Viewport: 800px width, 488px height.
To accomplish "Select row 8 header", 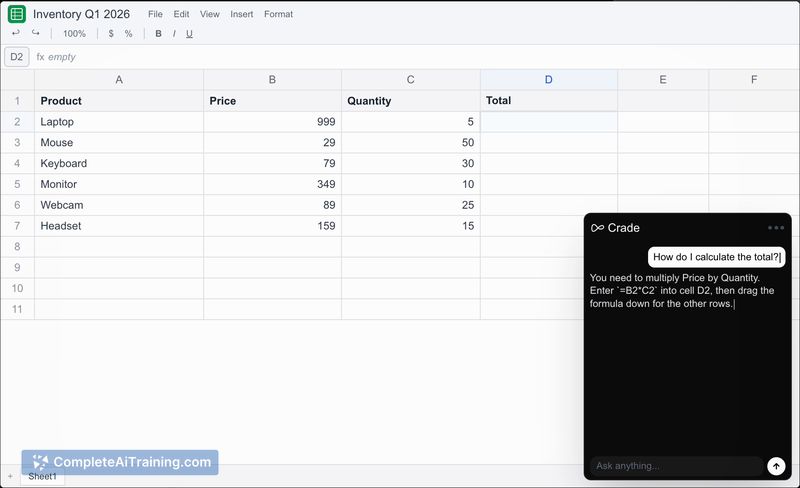I will [17, 247].
